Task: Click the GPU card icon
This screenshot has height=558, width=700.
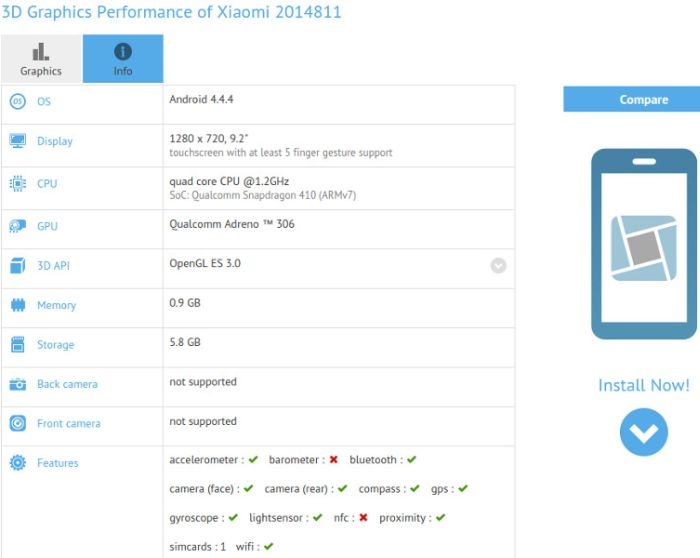Action: click(x=17, y=226)
